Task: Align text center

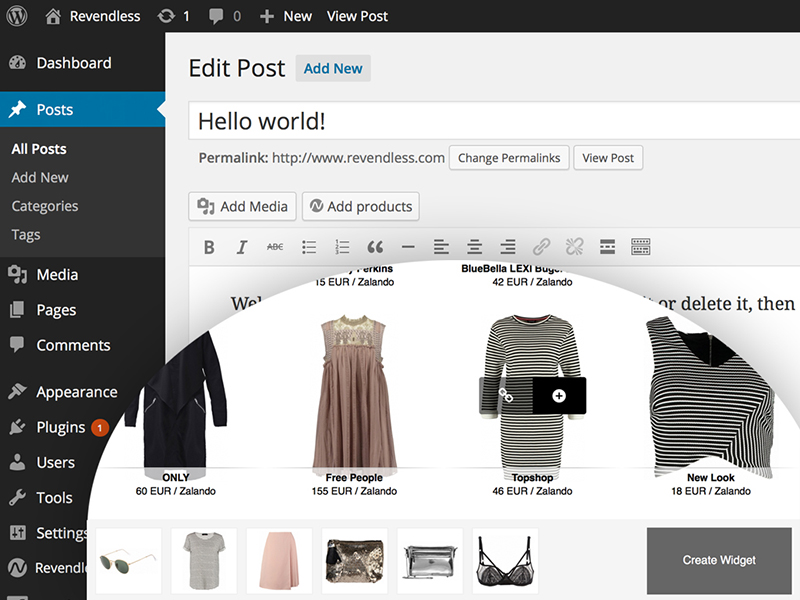Action: (474, 247)
